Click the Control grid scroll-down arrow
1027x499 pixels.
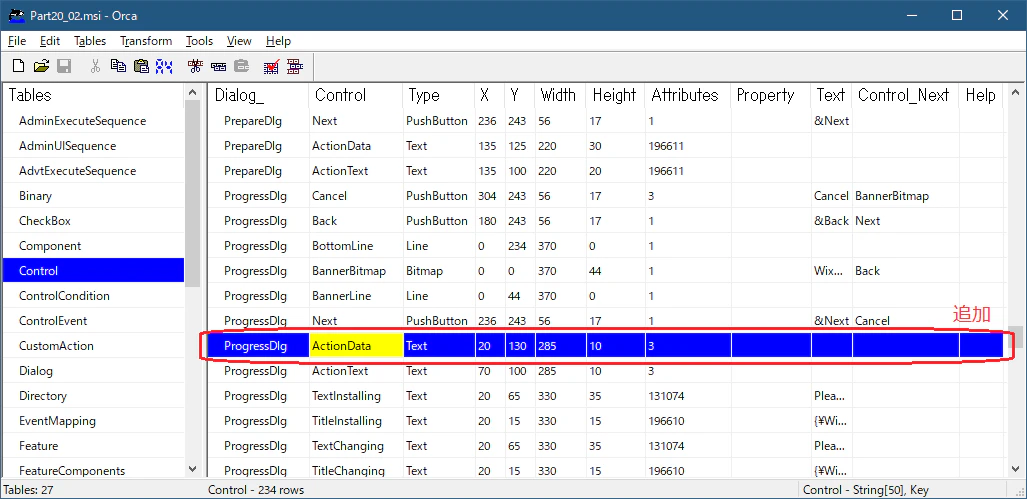1016,469
